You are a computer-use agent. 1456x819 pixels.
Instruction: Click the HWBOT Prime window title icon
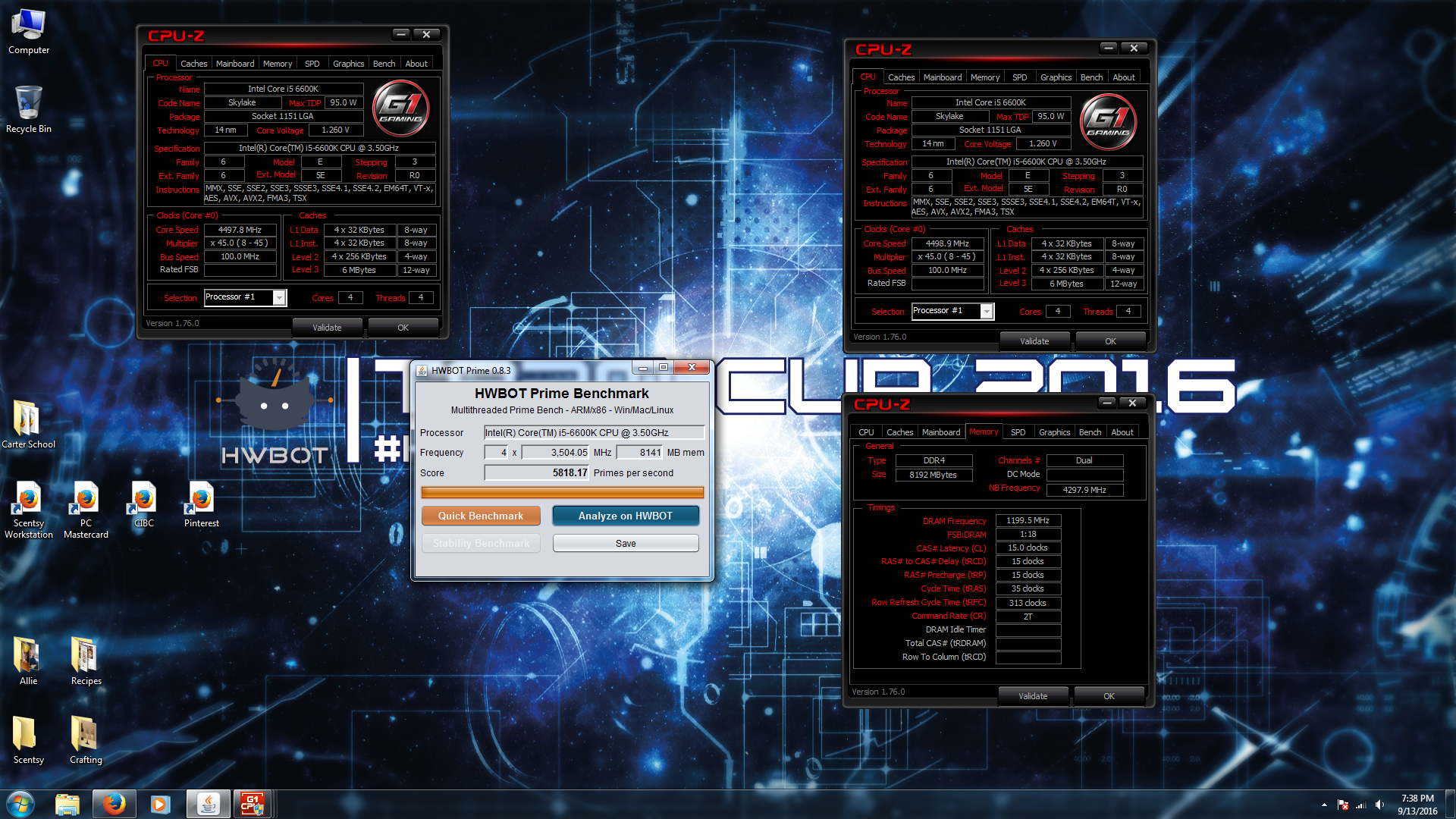point(422,370)
